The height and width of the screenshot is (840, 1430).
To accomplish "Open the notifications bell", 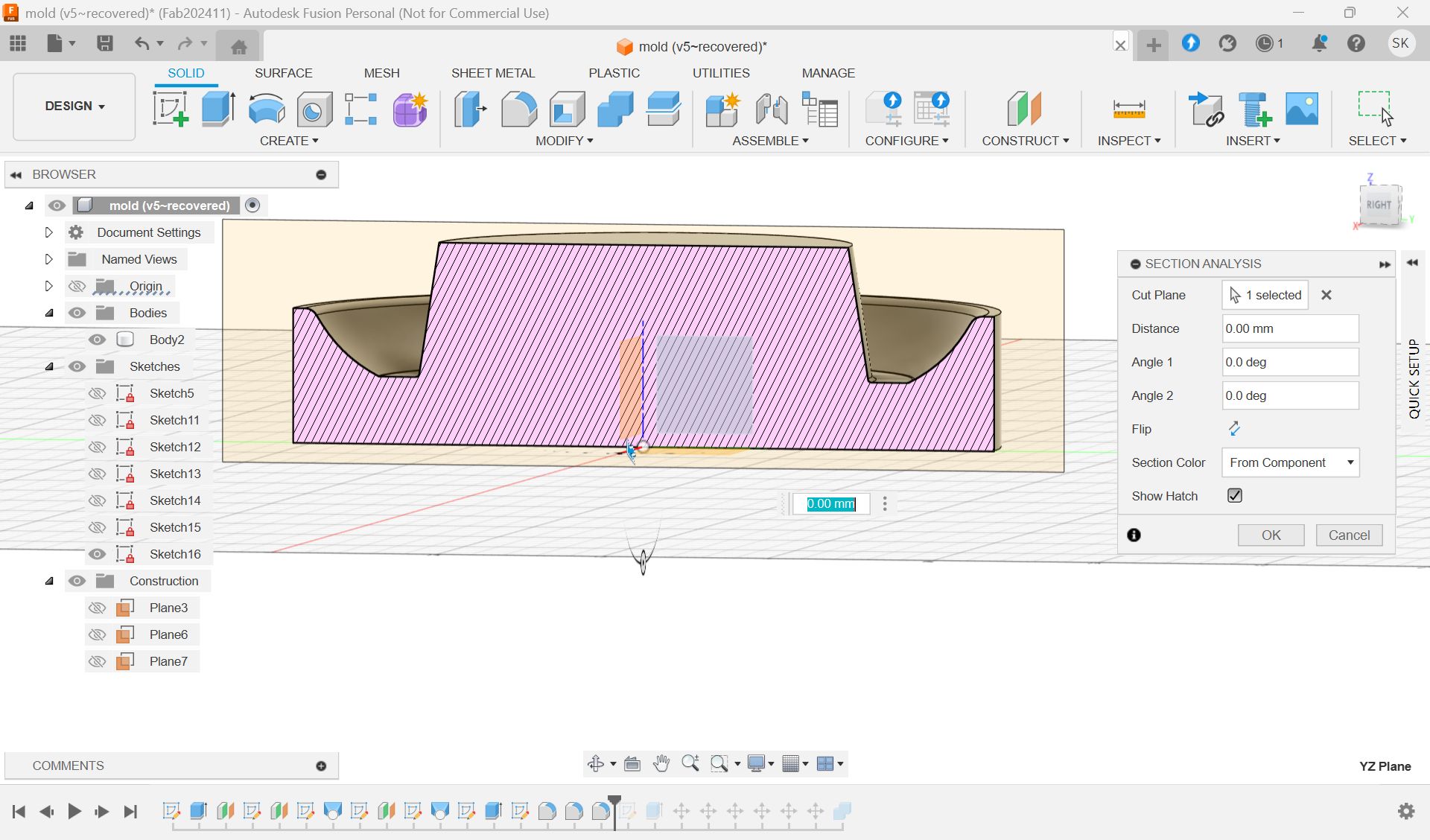I will (x=1319, y=43).
